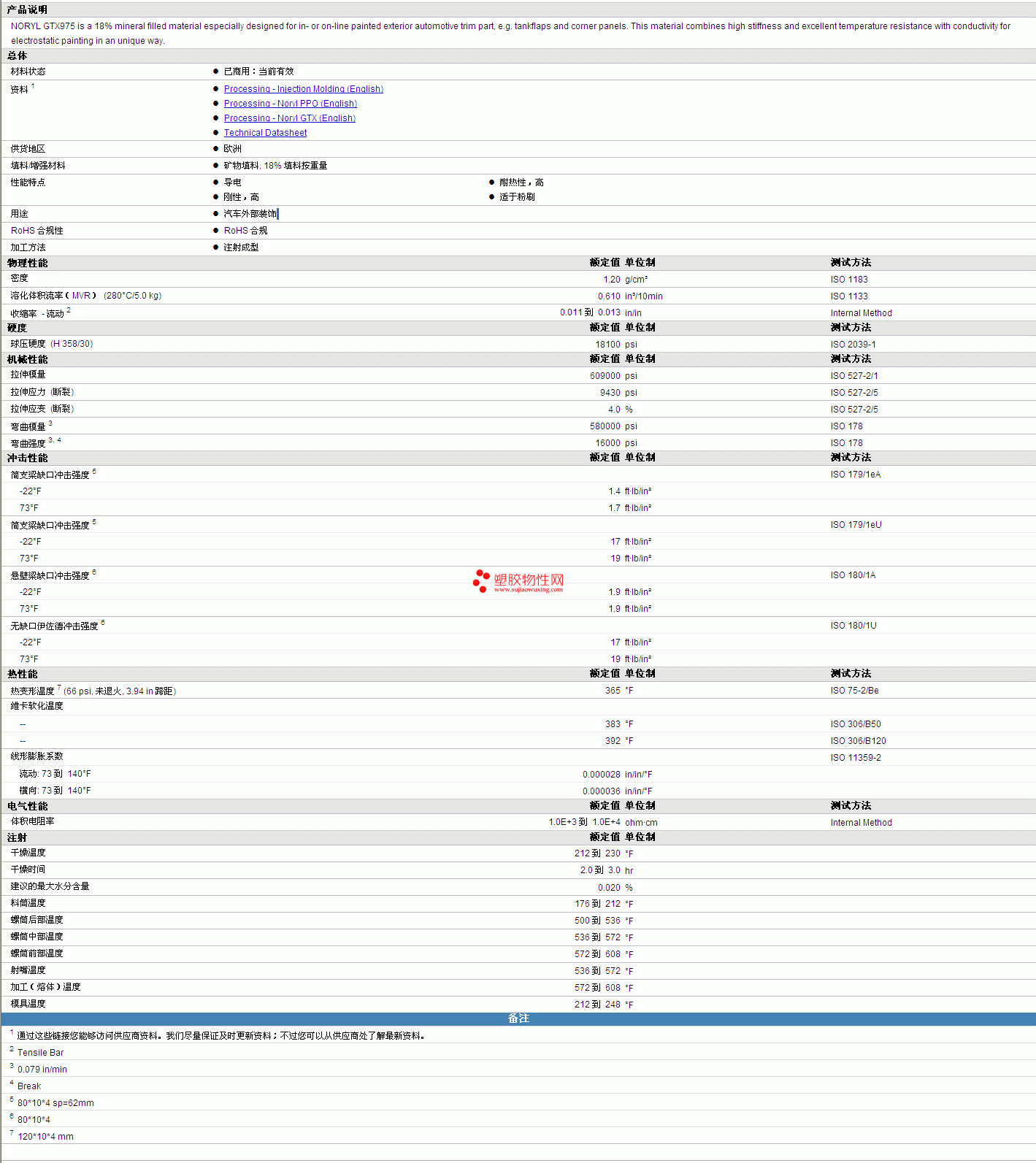
Task: Click the 120*10*4 mm footnote
Action: pyautogui.click(x=45, y=1137)
